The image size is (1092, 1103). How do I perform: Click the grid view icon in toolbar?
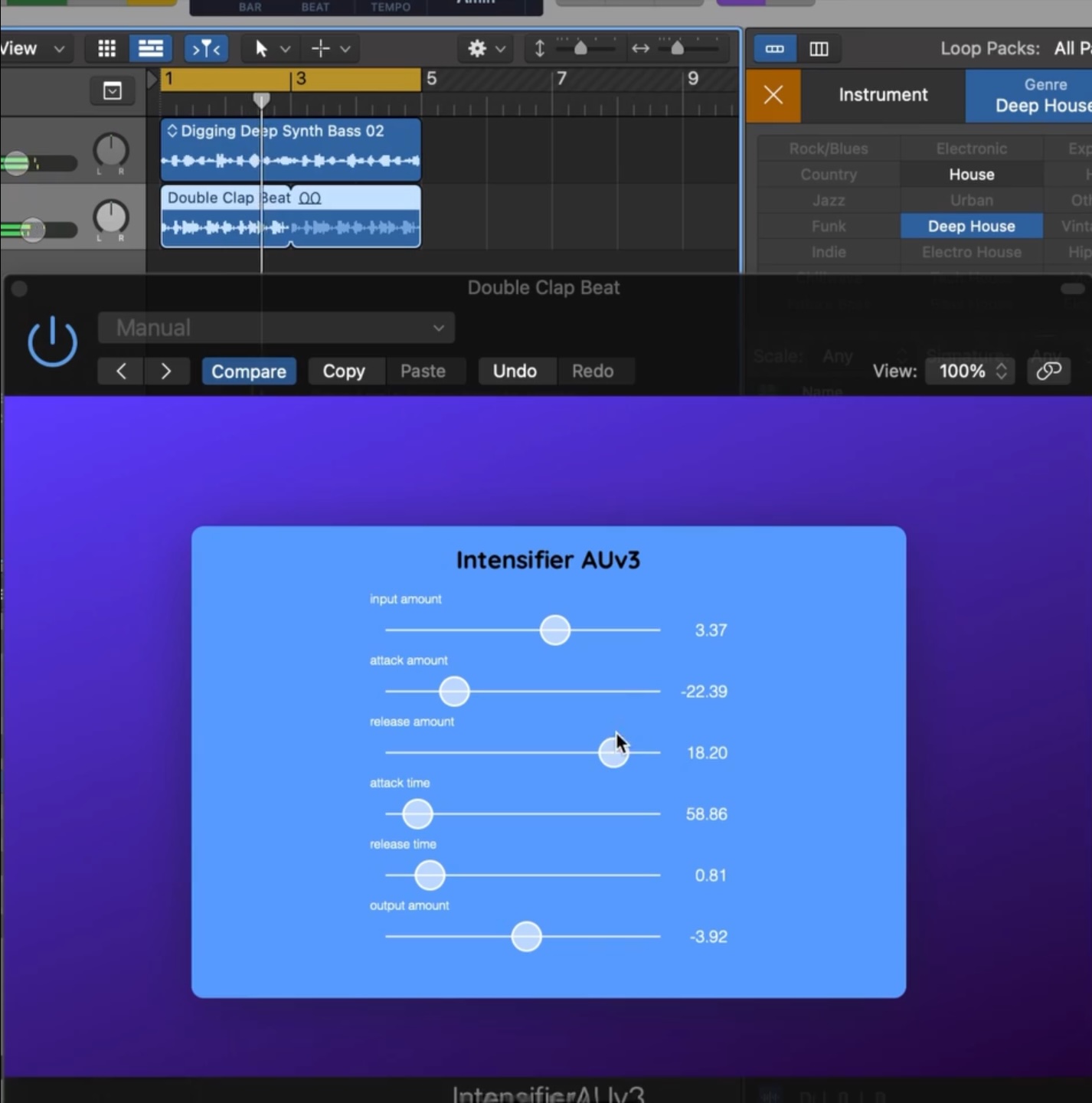[106, 49]
